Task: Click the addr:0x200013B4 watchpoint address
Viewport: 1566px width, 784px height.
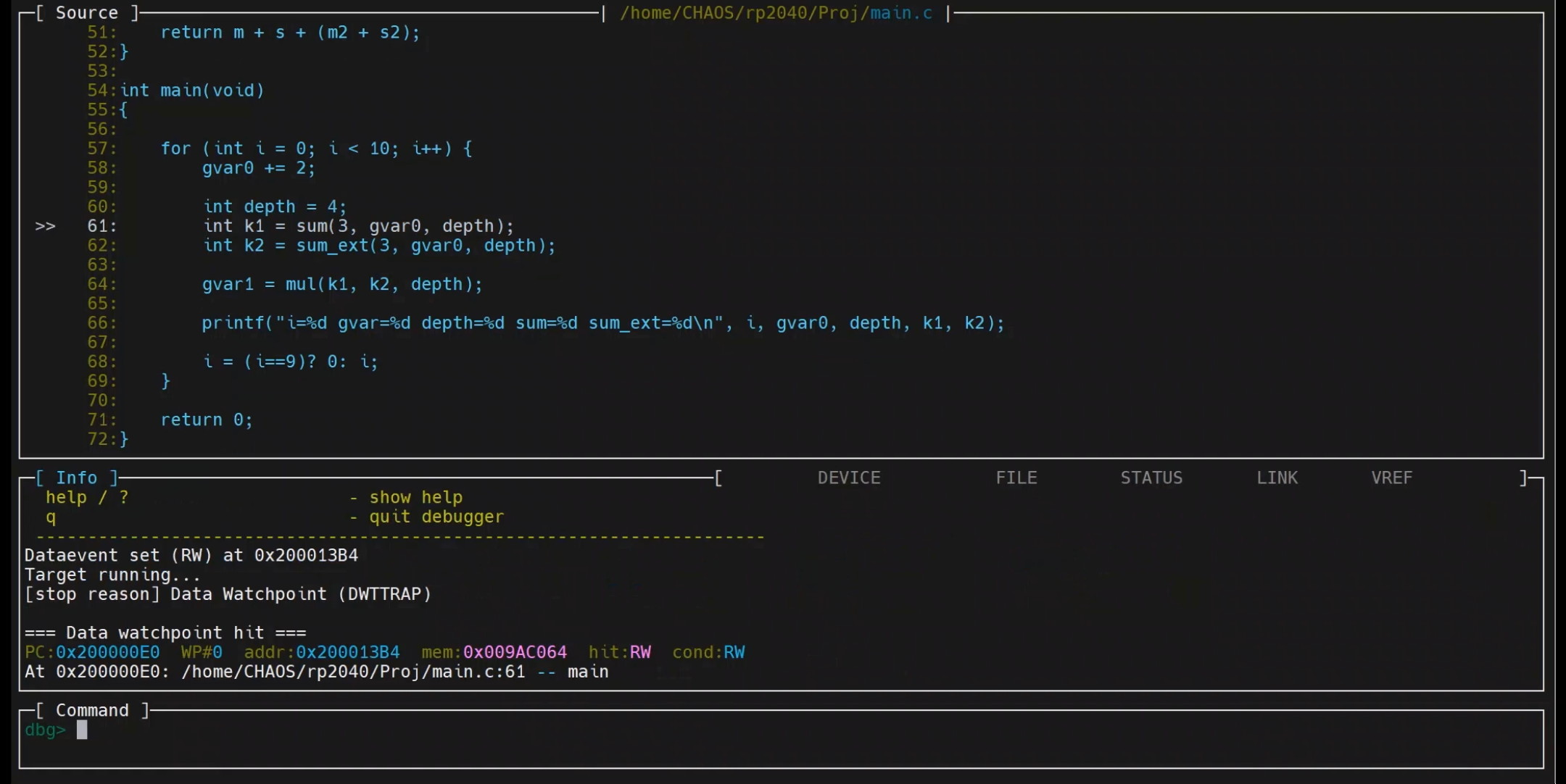Action: coord(347,652)
